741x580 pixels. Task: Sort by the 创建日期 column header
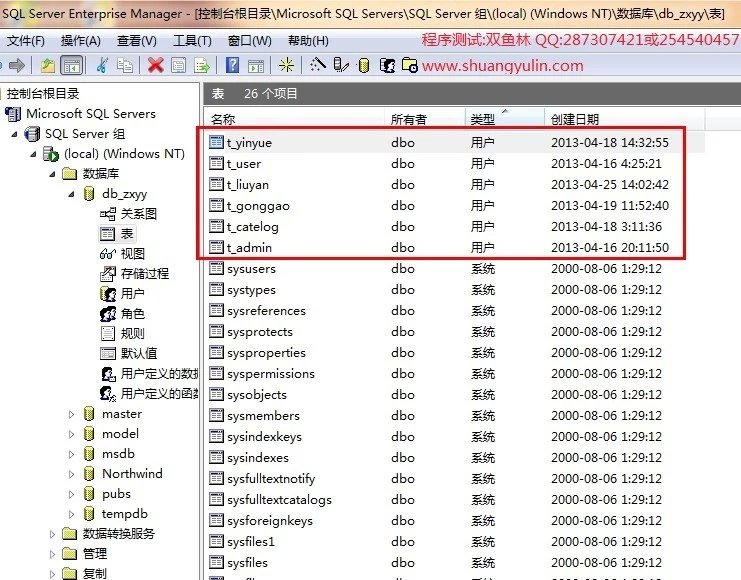pyautogui.click(x=625, y=119)
